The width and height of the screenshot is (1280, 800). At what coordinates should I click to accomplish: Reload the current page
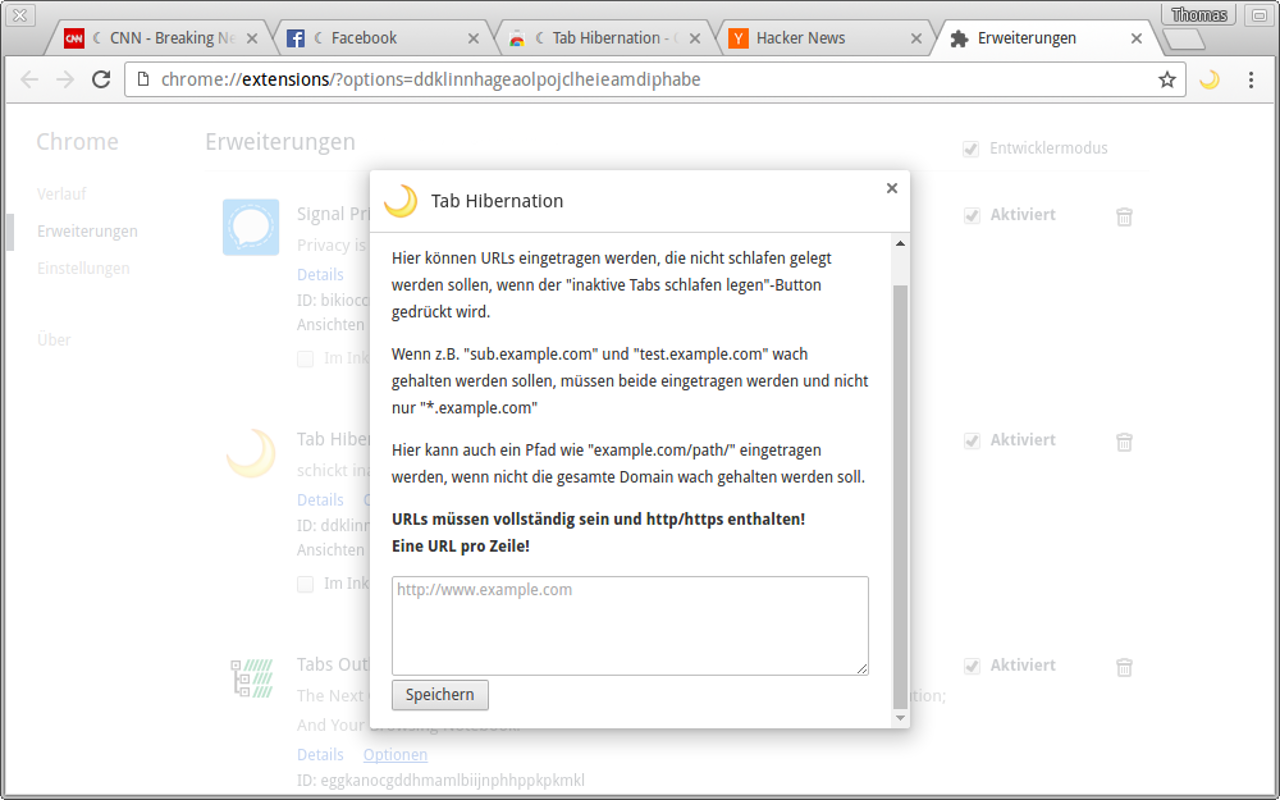tap(101, 80)
